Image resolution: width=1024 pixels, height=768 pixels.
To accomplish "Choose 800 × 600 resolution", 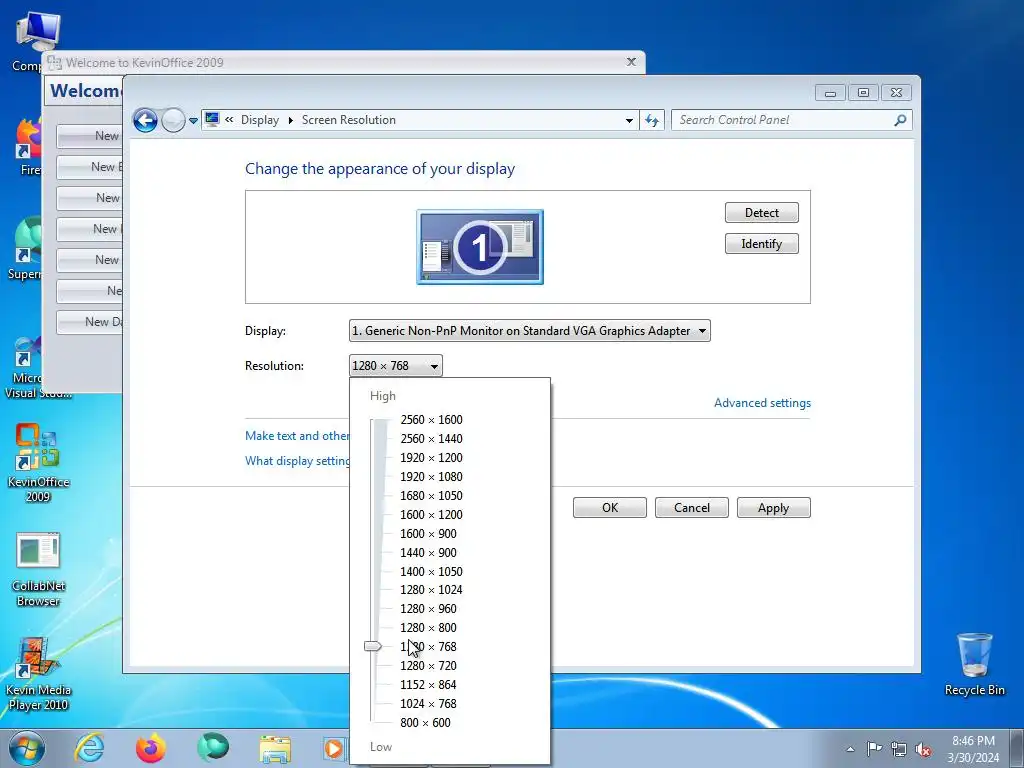I will click(425, 722).
